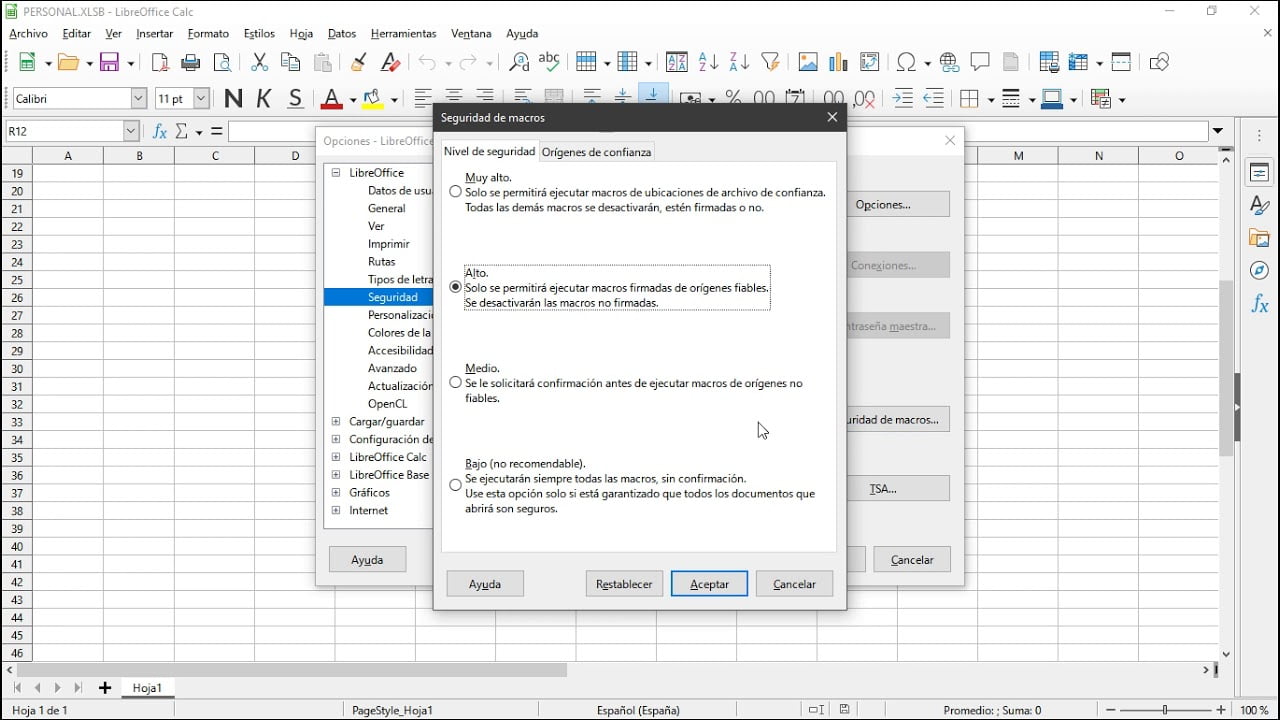Click the Insert comment icon

980,62
